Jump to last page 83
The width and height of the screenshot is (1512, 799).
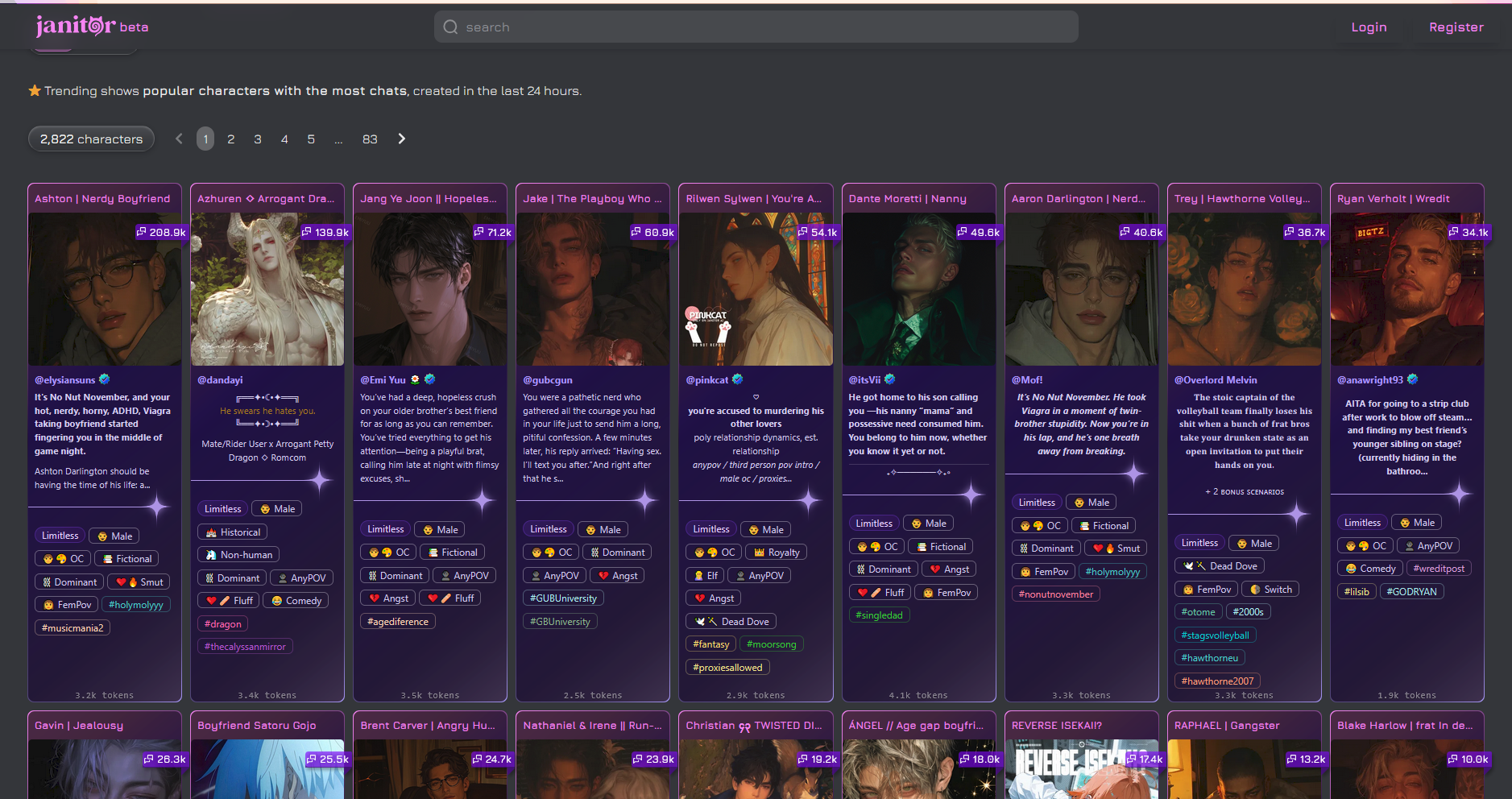pyautogui.click(x=370, y=139)
